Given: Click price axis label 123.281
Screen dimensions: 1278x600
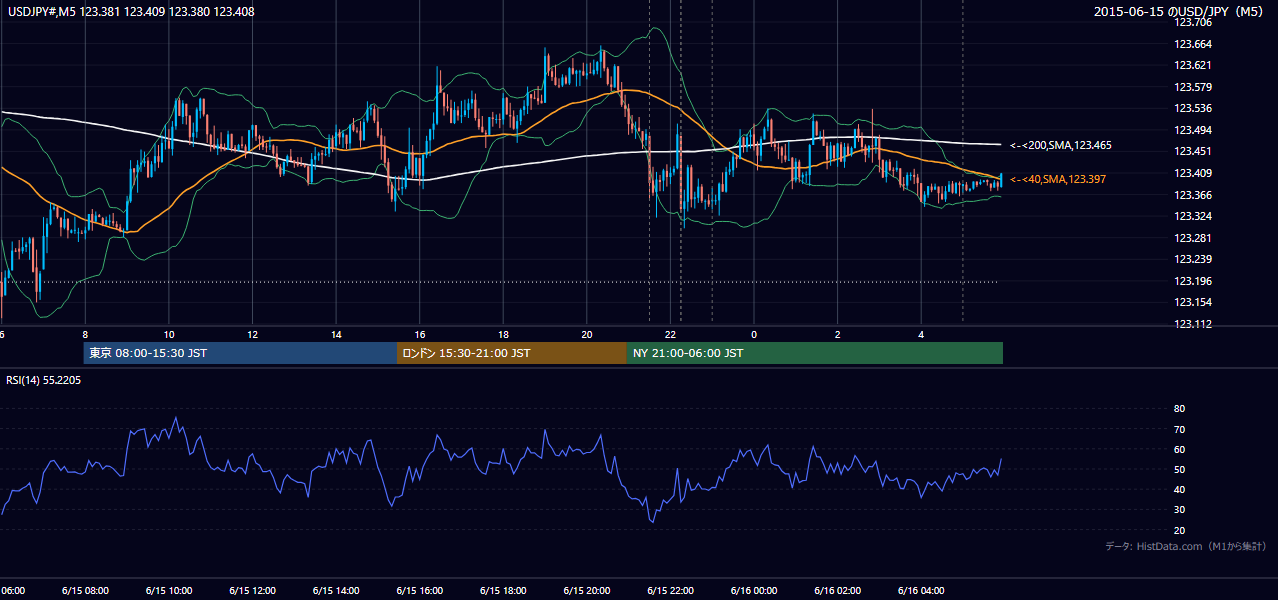Looking at the screenshot, I should (1192, 238).
